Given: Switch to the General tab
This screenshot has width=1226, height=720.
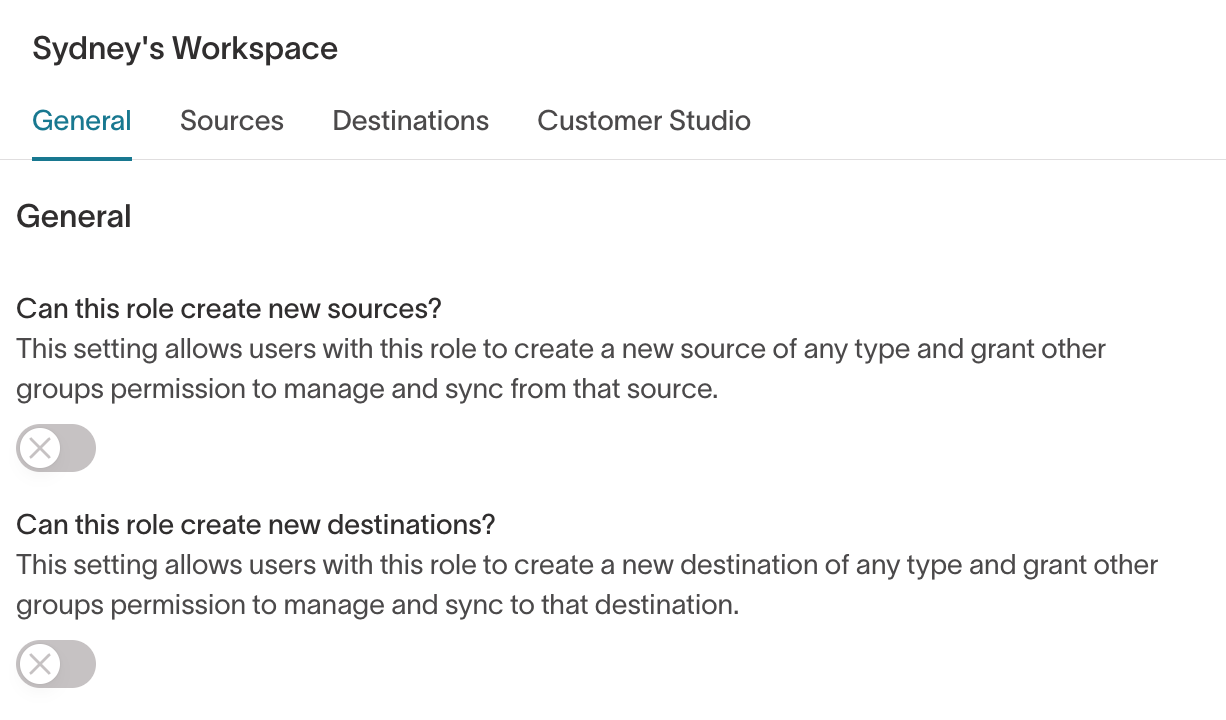Looking at the screenshot, I should pos(82,121).
